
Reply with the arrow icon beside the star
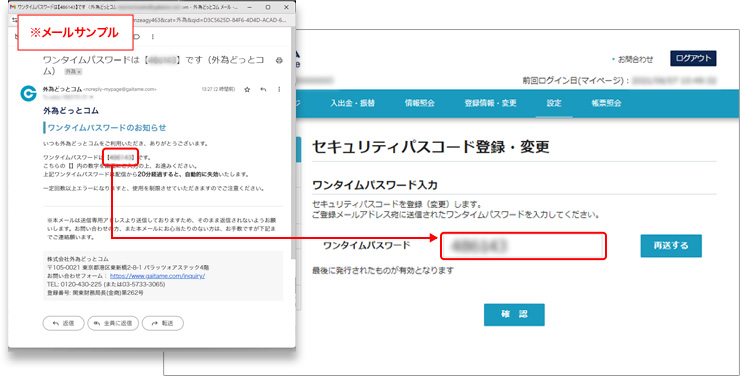(x=263, y=89)
